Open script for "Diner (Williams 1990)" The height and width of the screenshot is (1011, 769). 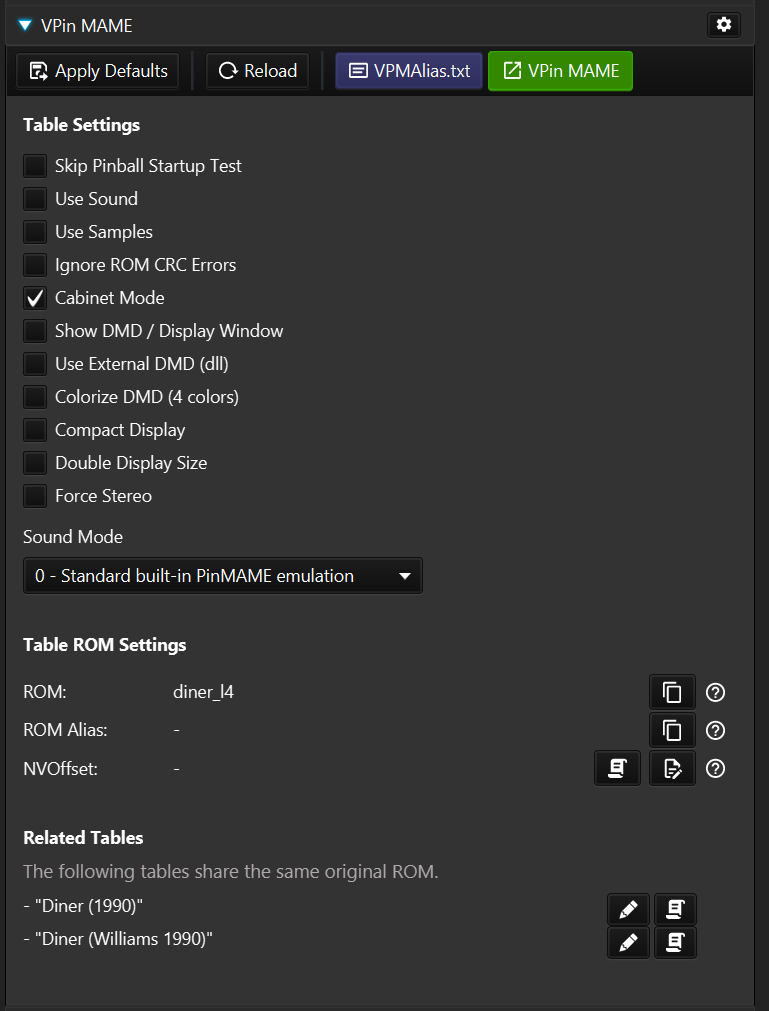click(x=676, y=943)
